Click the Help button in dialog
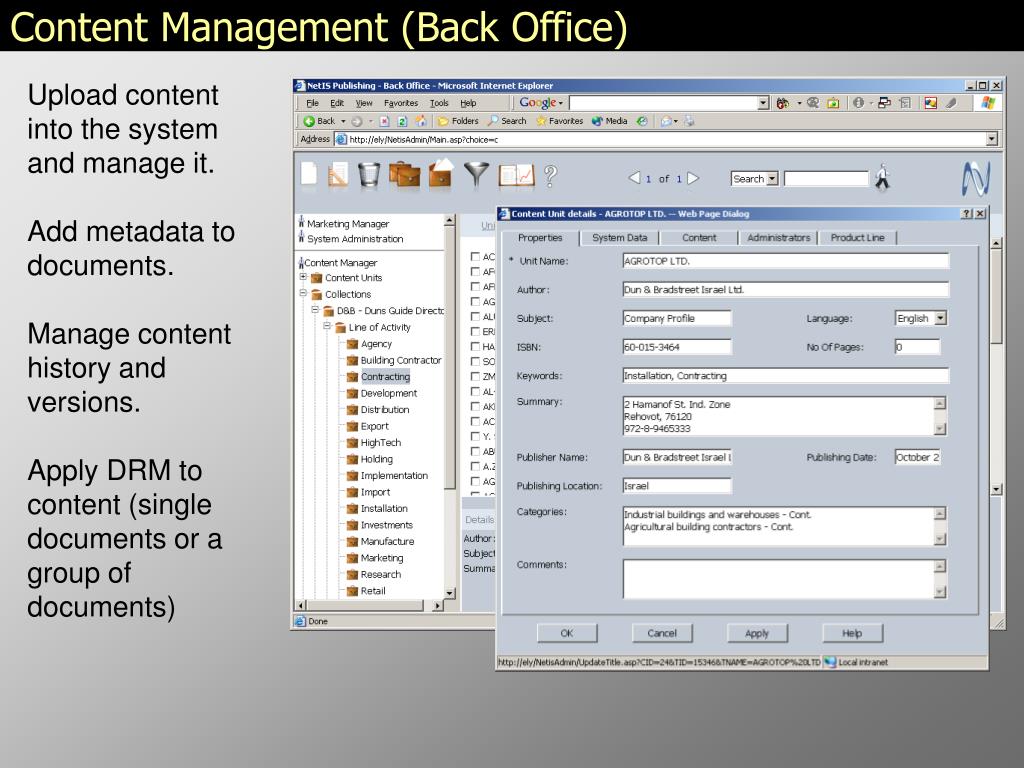 tap(852, 633)
